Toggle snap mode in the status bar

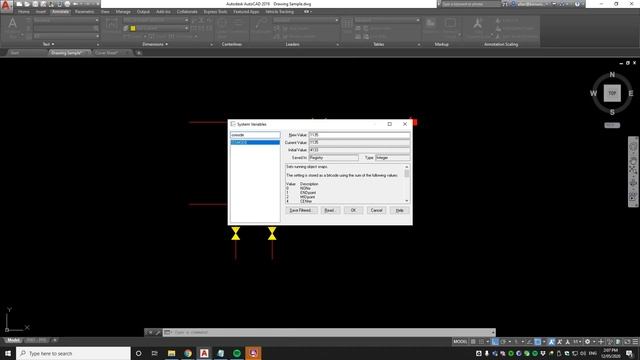tap(482, 342)
